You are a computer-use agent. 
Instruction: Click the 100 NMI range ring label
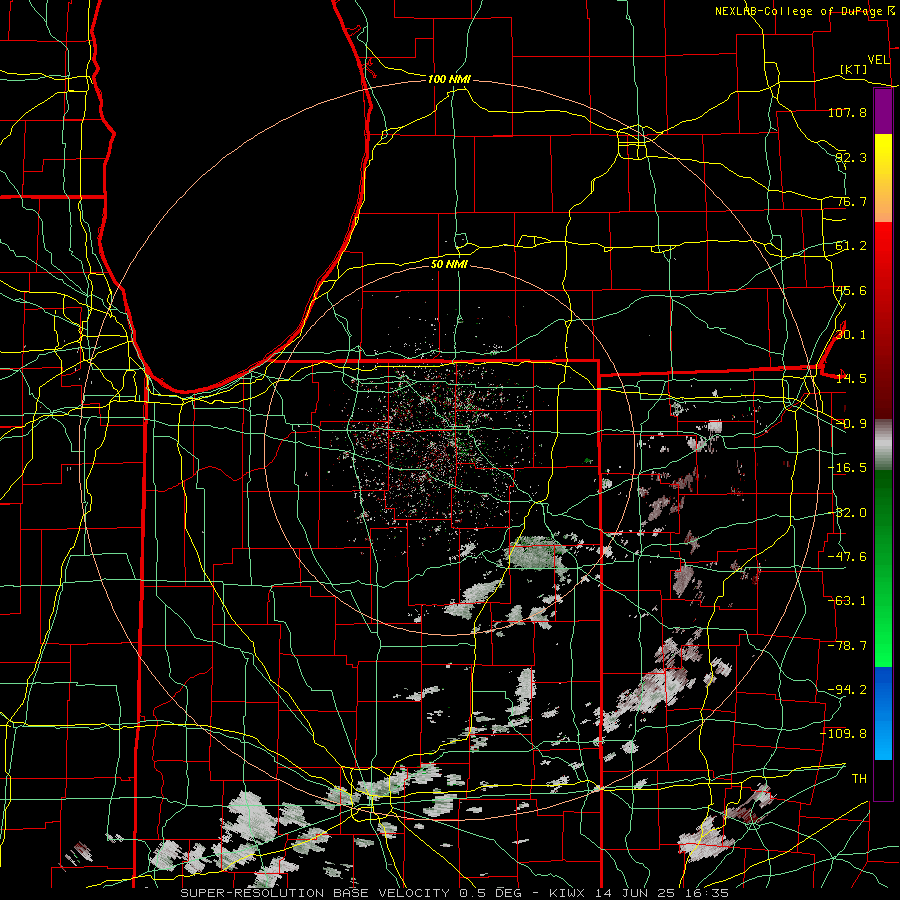pyautogui.click(x=449, y=79)
